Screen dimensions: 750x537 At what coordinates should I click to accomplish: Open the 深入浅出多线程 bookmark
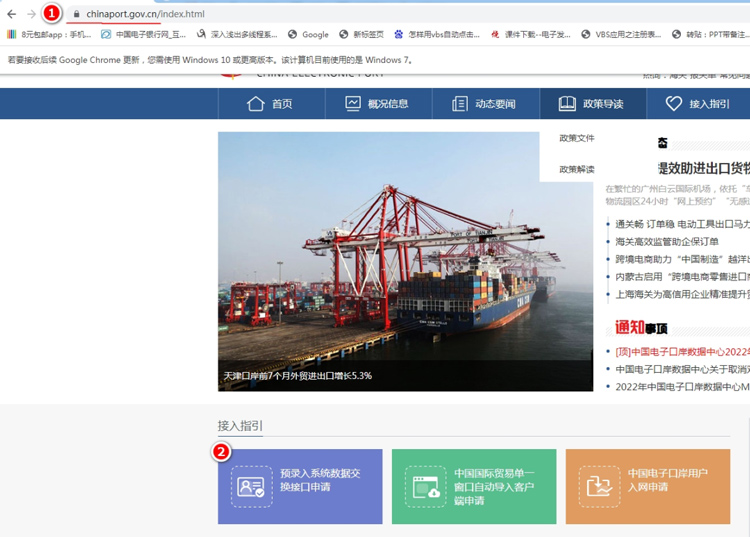[x=237, y=34]
